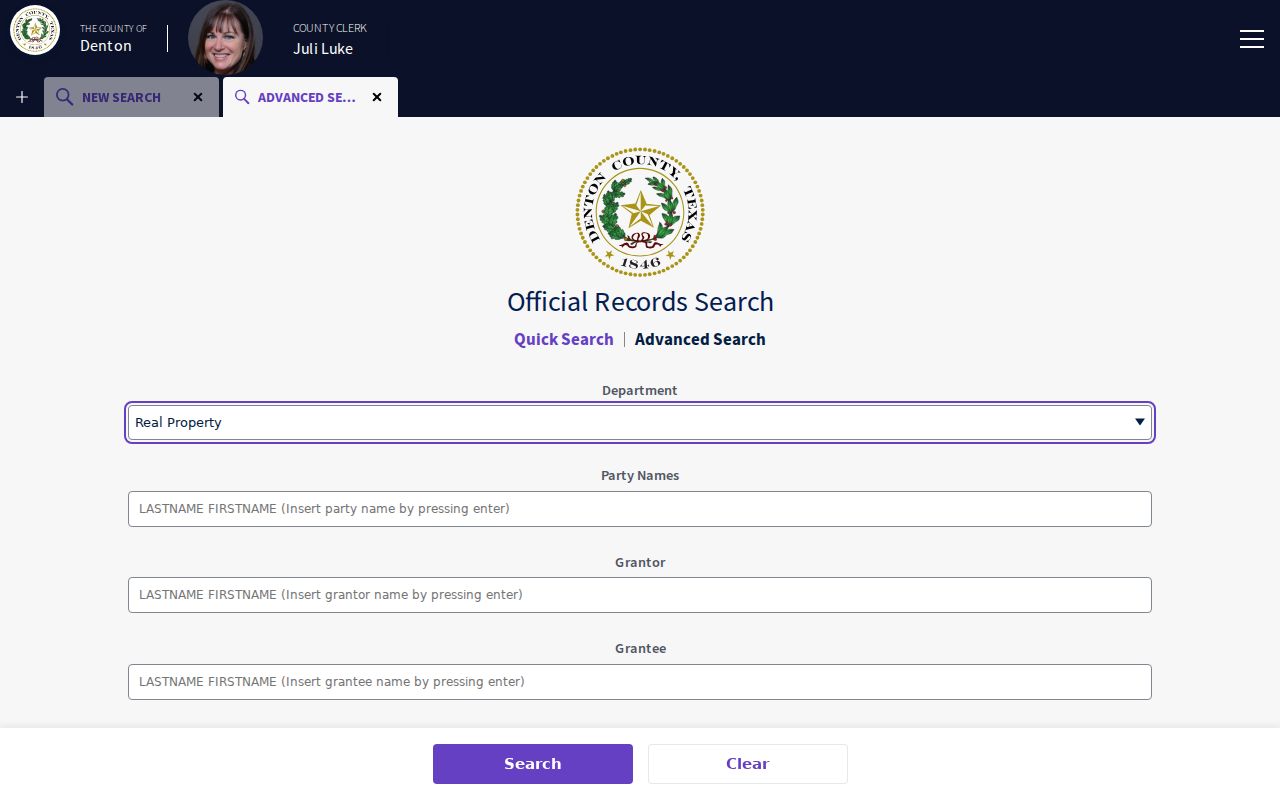Close the New Search tab

tap(198, 97)
